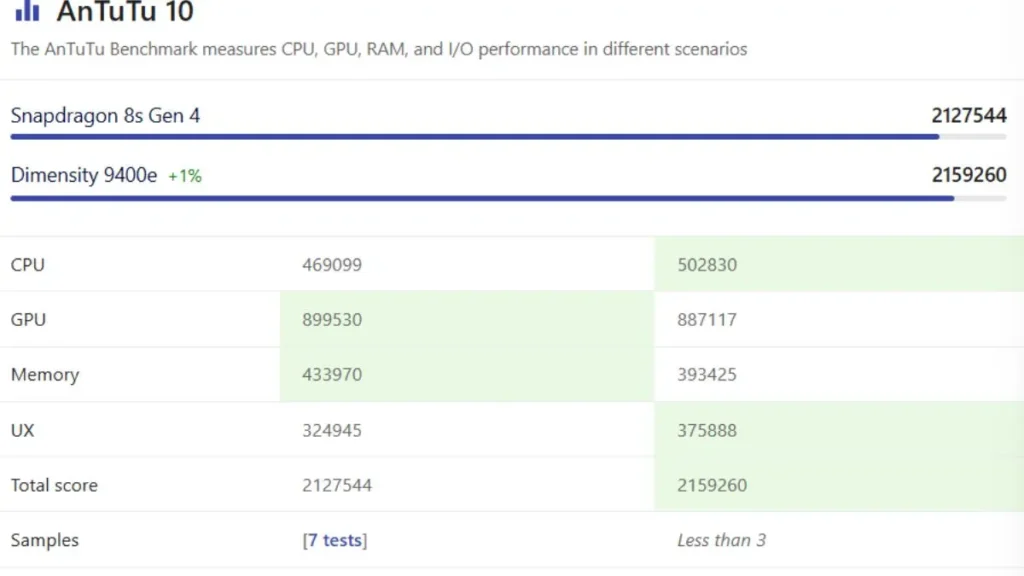Viewport: 1024px width, 576px height.
Task: Click the Total score row label
Action: (x=54, y=485)
